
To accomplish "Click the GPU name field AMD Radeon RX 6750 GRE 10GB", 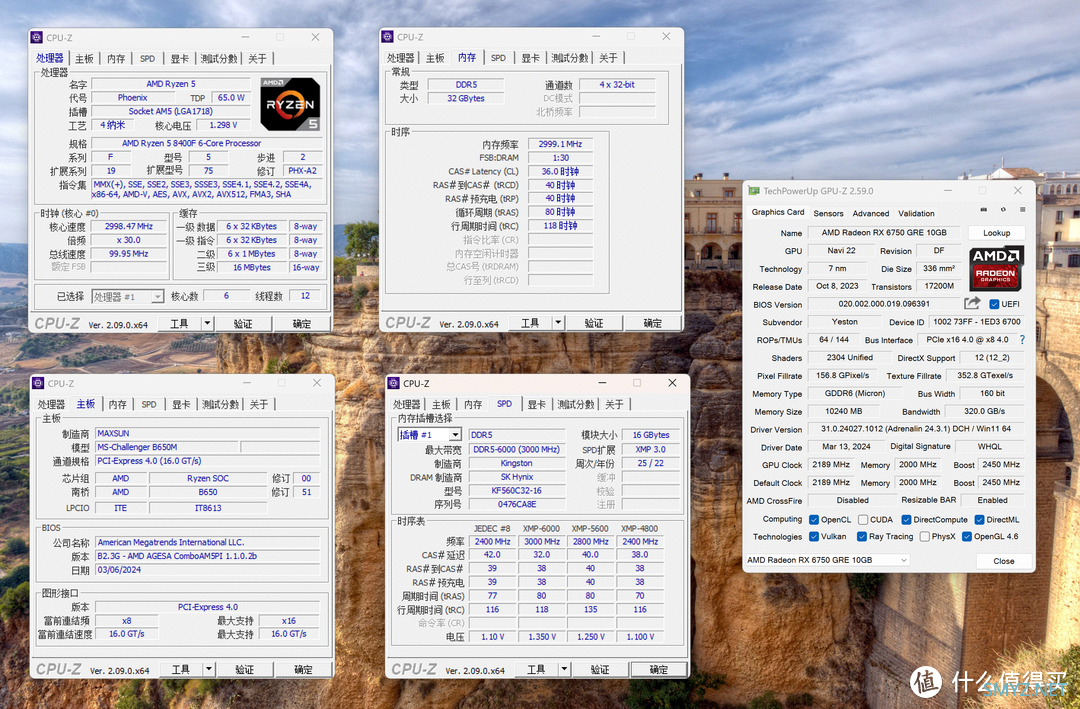I will (884, 233).
